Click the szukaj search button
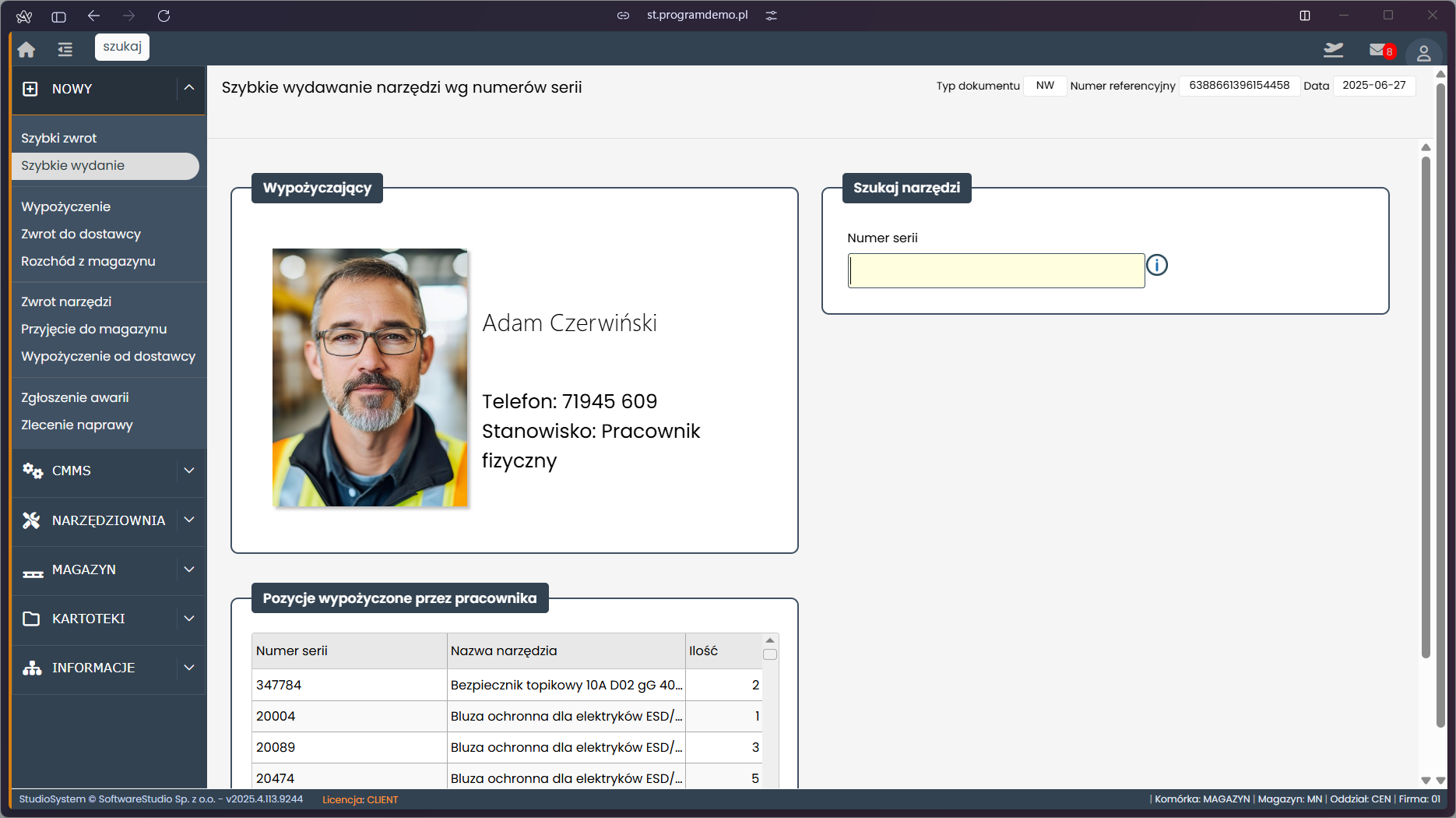The height and width of the screenshot is (818, 1456). tap(122, 47)
